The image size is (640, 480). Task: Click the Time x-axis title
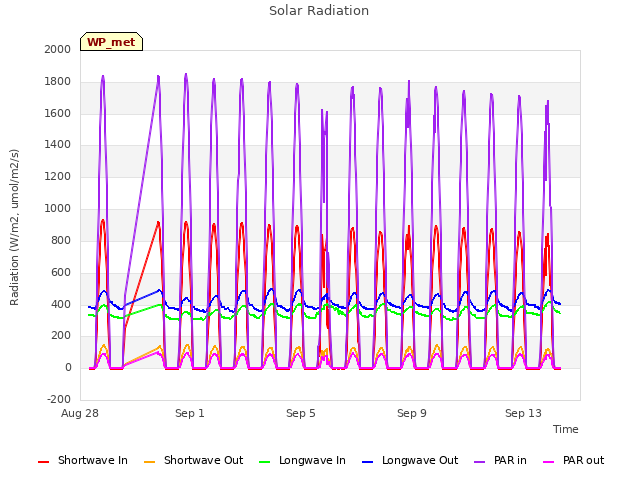(x=566, y=429)
